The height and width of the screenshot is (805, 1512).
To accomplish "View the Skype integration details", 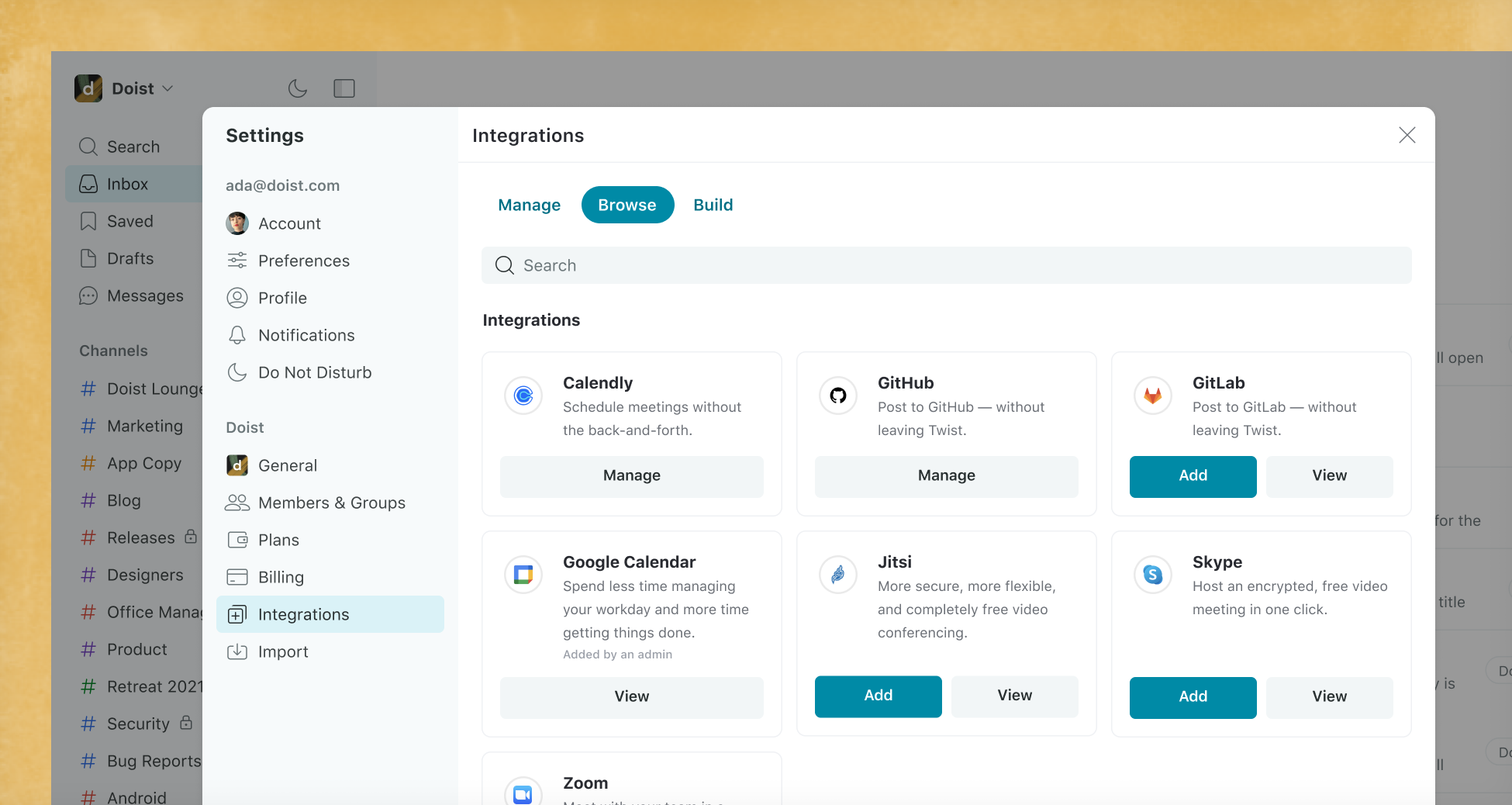I will coord(1329,696).
